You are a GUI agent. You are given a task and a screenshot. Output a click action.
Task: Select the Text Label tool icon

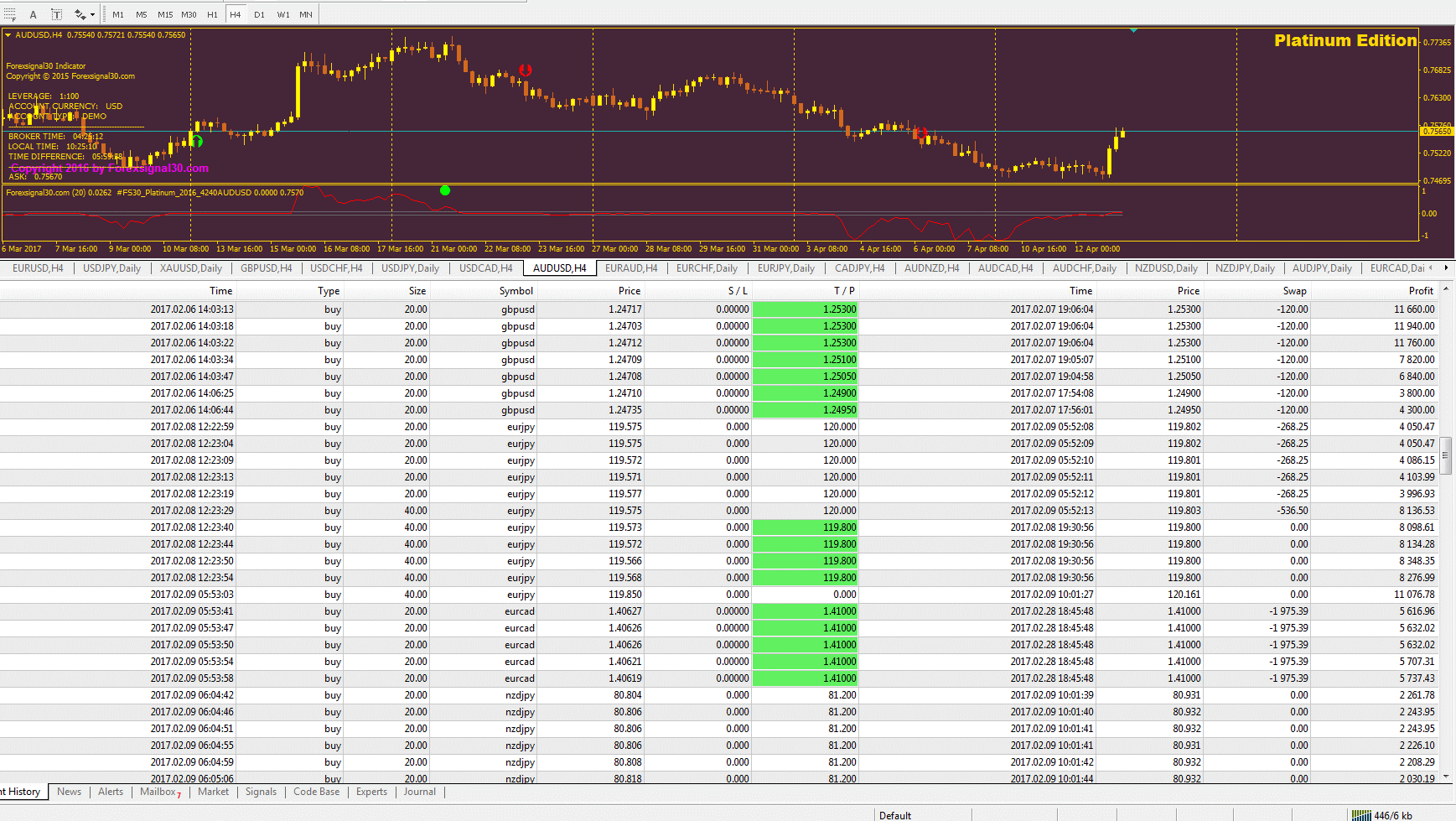[56, 14]
